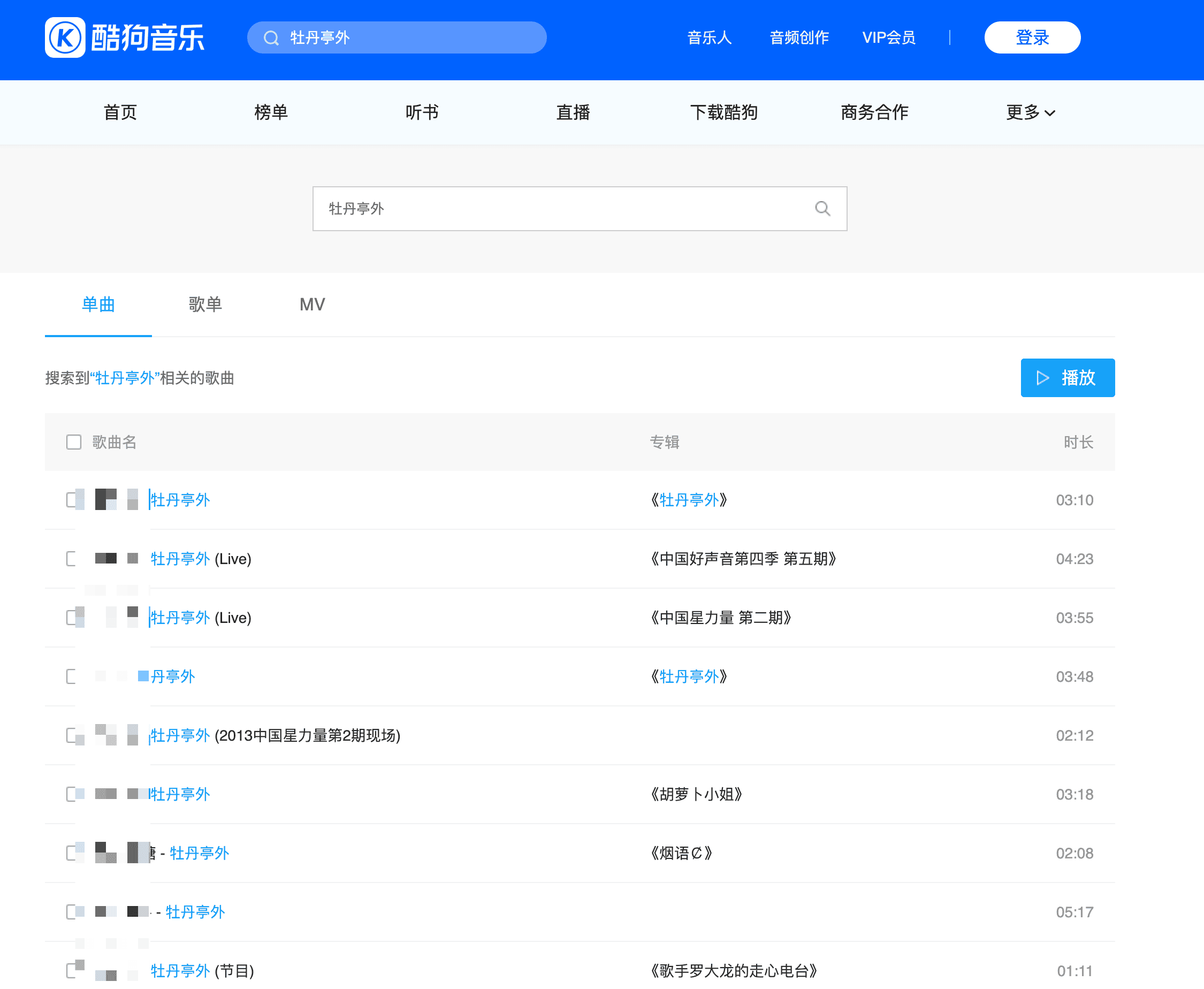1204x989 pixels.
Task: Focus the main search box
Action: (580, 209)
